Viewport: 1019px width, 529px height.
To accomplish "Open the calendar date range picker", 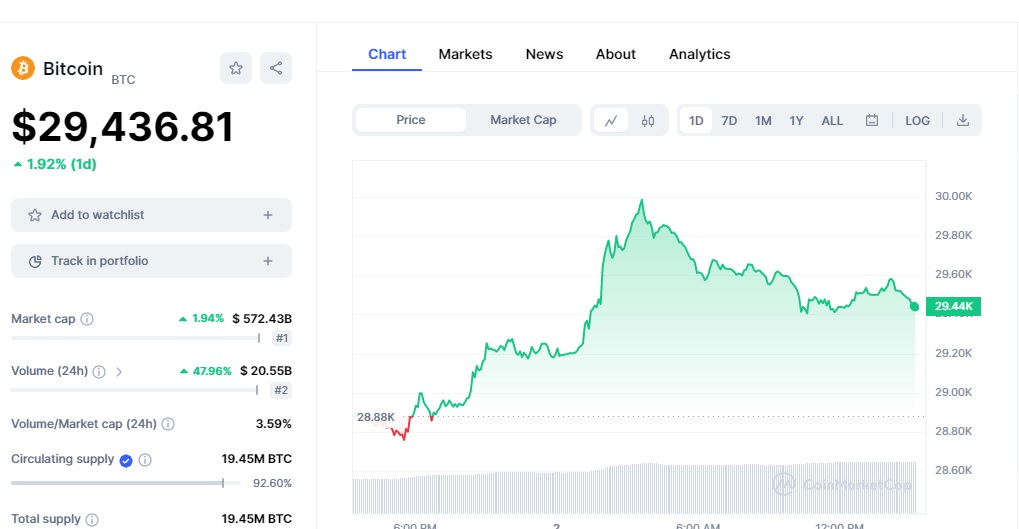I will coord(872,120).
